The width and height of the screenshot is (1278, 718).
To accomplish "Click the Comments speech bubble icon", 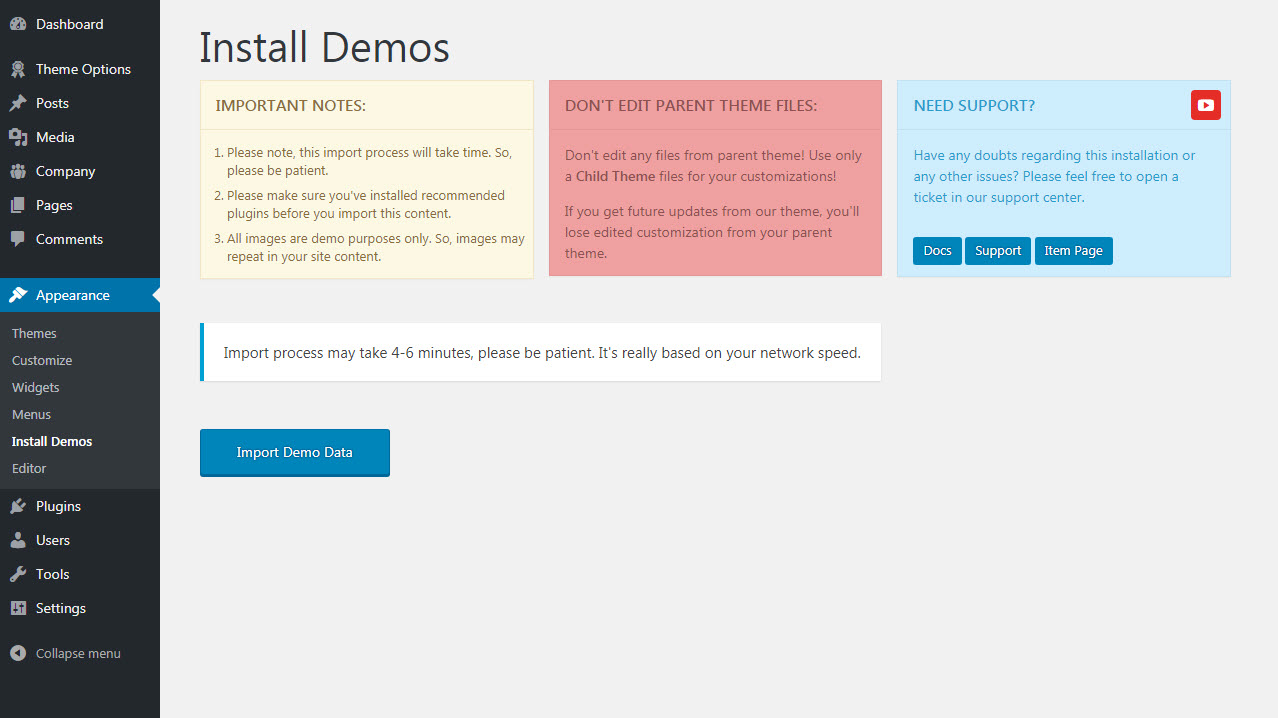I will [18, 239].
